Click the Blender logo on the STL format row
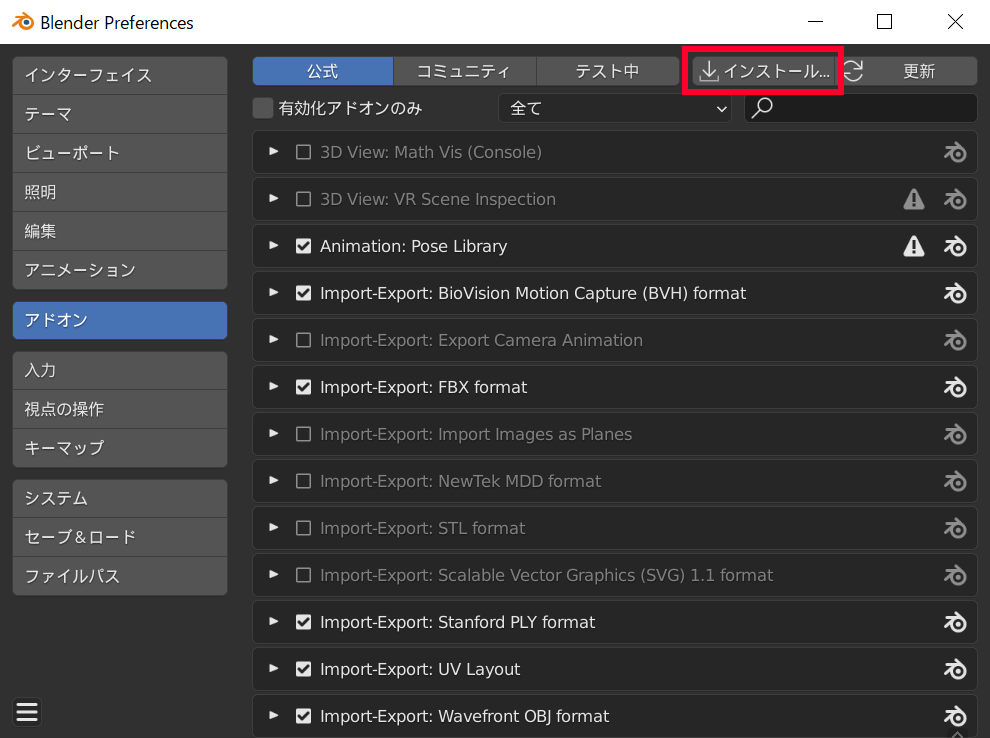The width and height of the screenshot is (990, 738). coord(955,528)
